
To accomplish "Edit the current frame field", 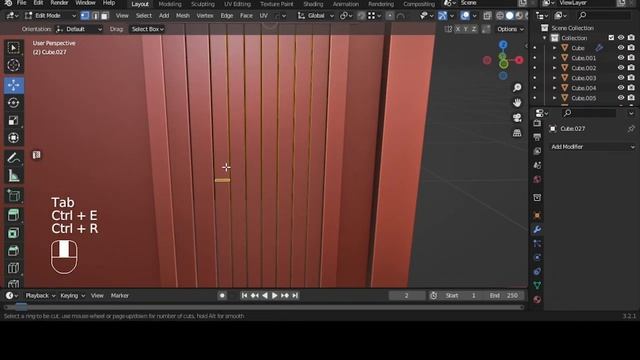I will pyautogui.click(x=407, y=296).
